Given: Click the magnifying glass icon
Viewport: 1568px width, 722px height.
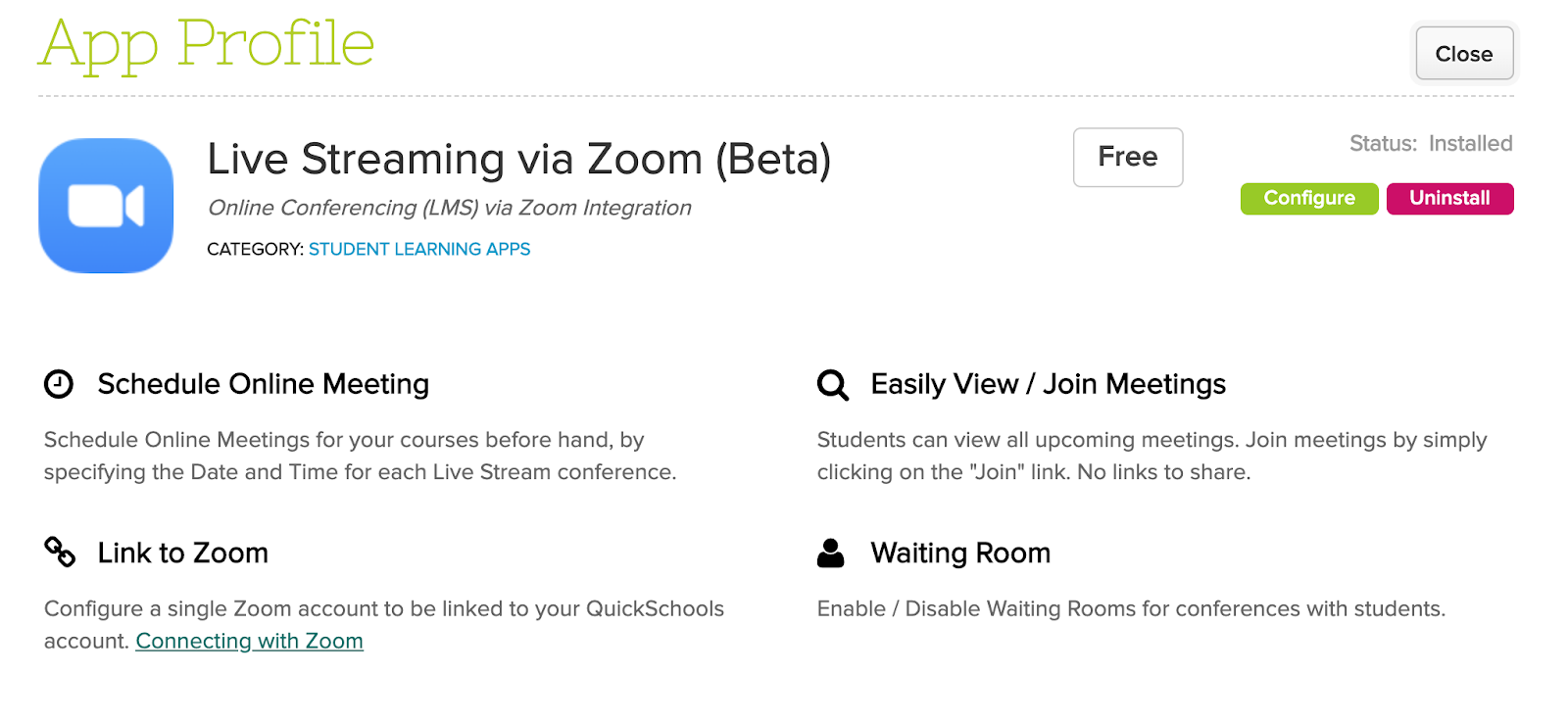Looking at the screenshot, I should pos(833,385).
